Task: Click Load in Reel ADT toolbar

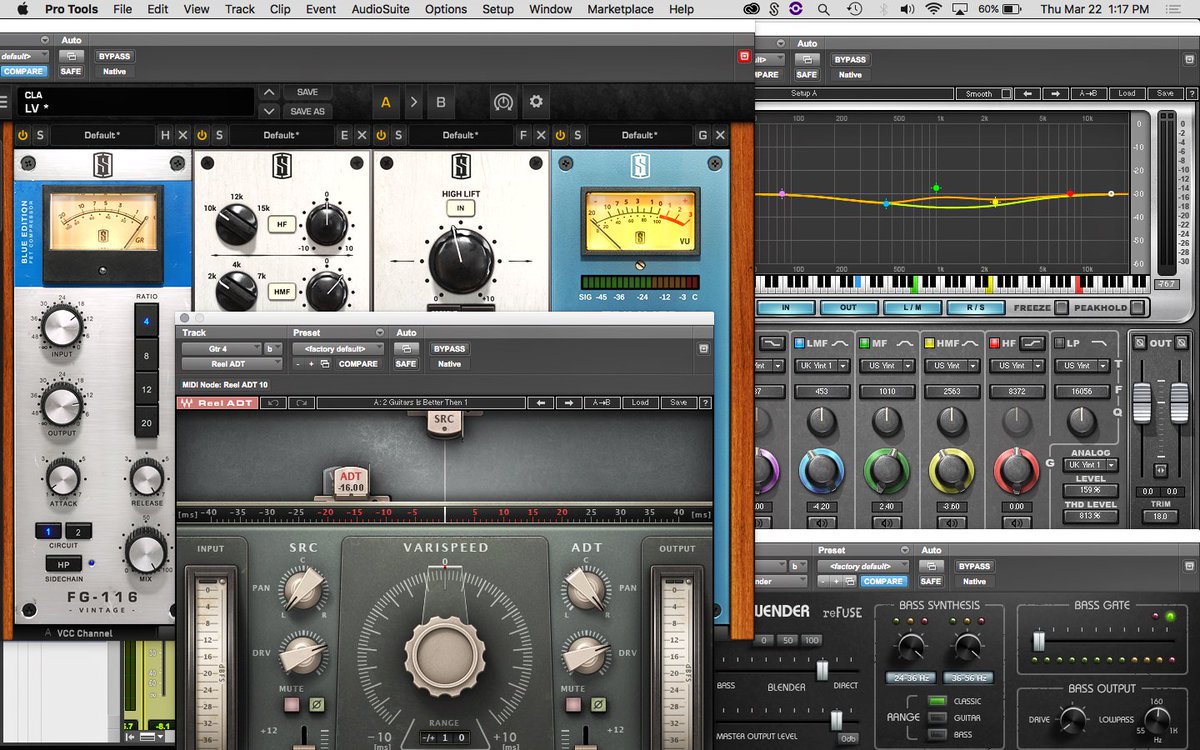Action: [x=640, y=403]
